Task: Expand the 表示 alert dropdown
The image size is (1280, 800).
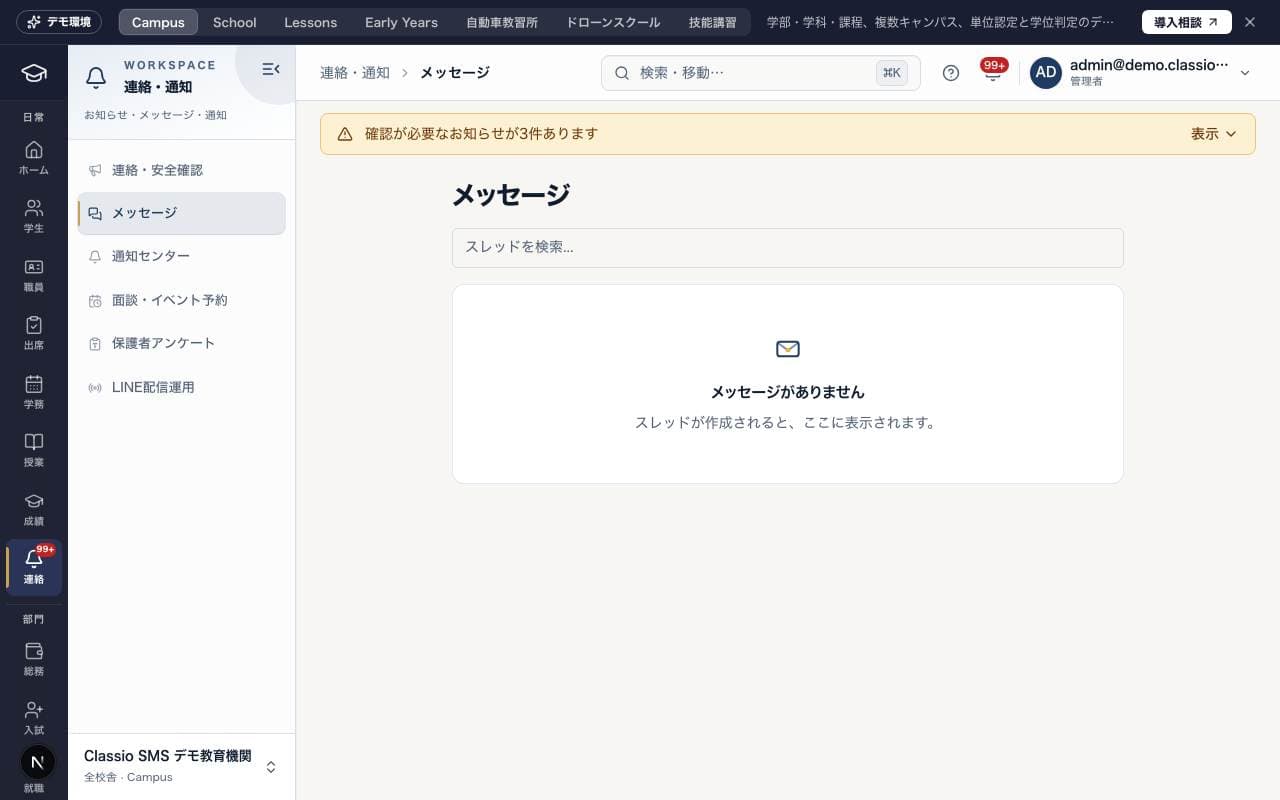Action: 1214,134
